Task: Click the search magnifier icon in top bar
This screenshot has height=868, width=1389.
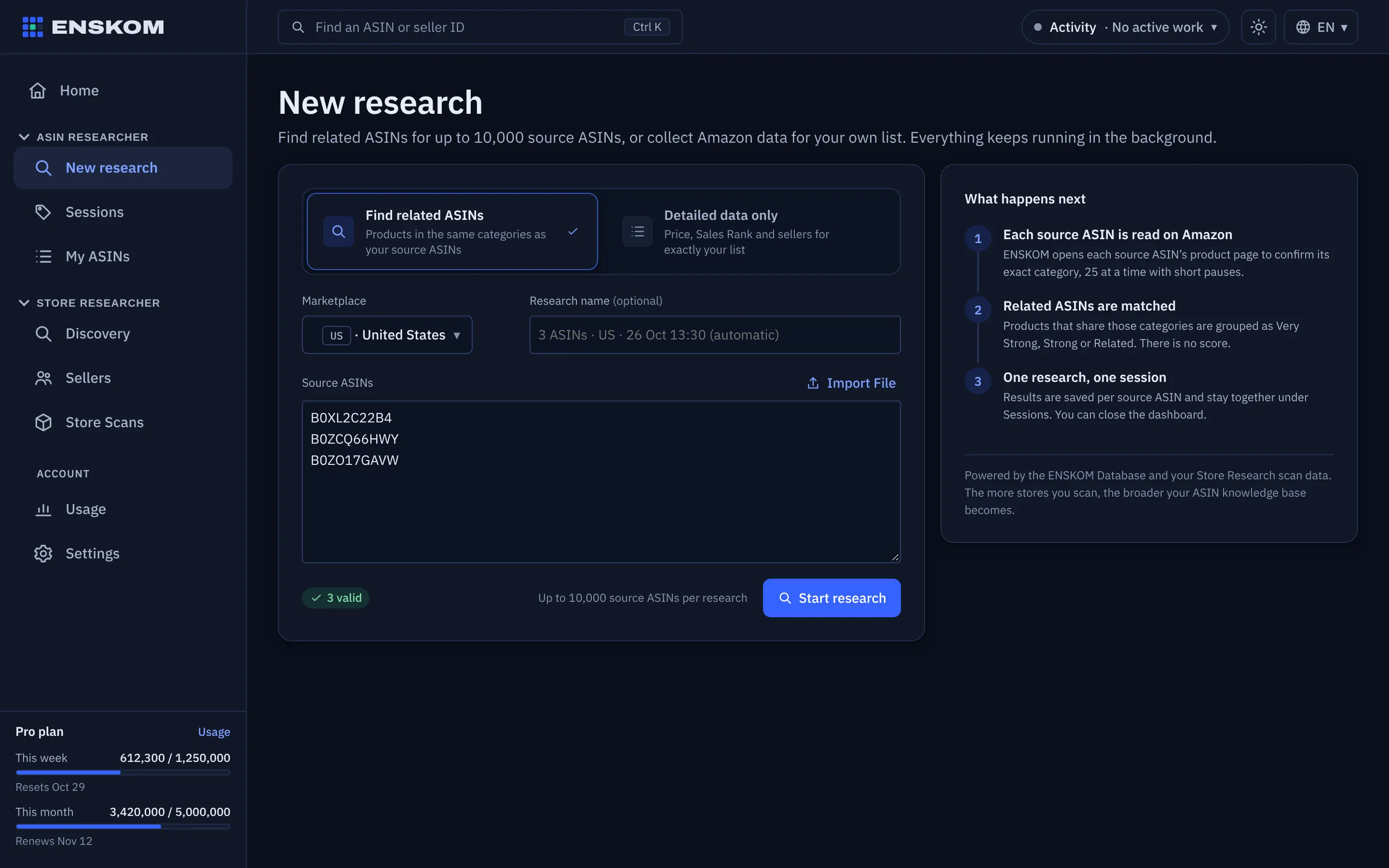Action: pos(298,27)
